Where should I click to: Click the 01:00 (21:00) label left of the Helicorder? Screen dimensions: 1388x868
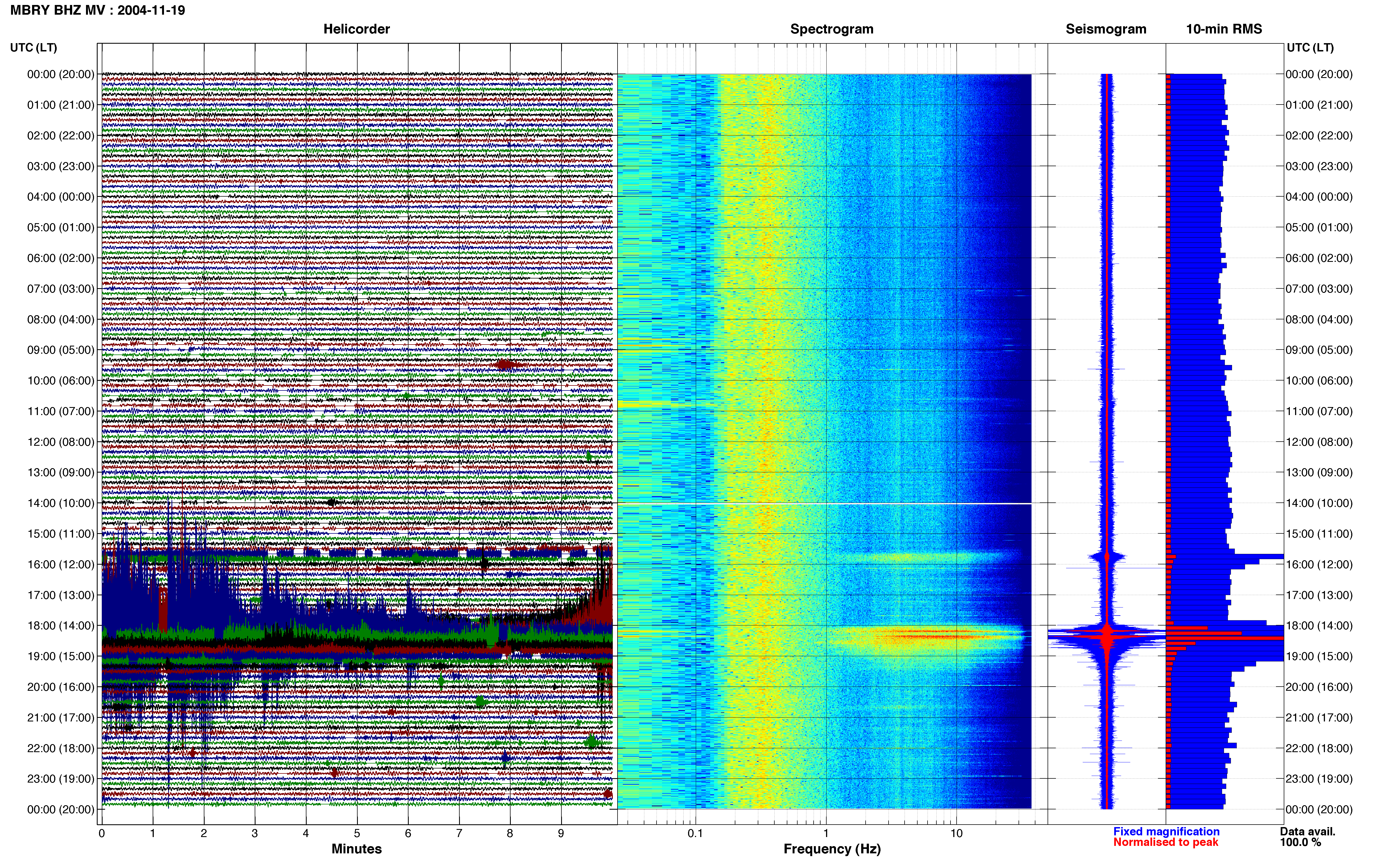60,105
